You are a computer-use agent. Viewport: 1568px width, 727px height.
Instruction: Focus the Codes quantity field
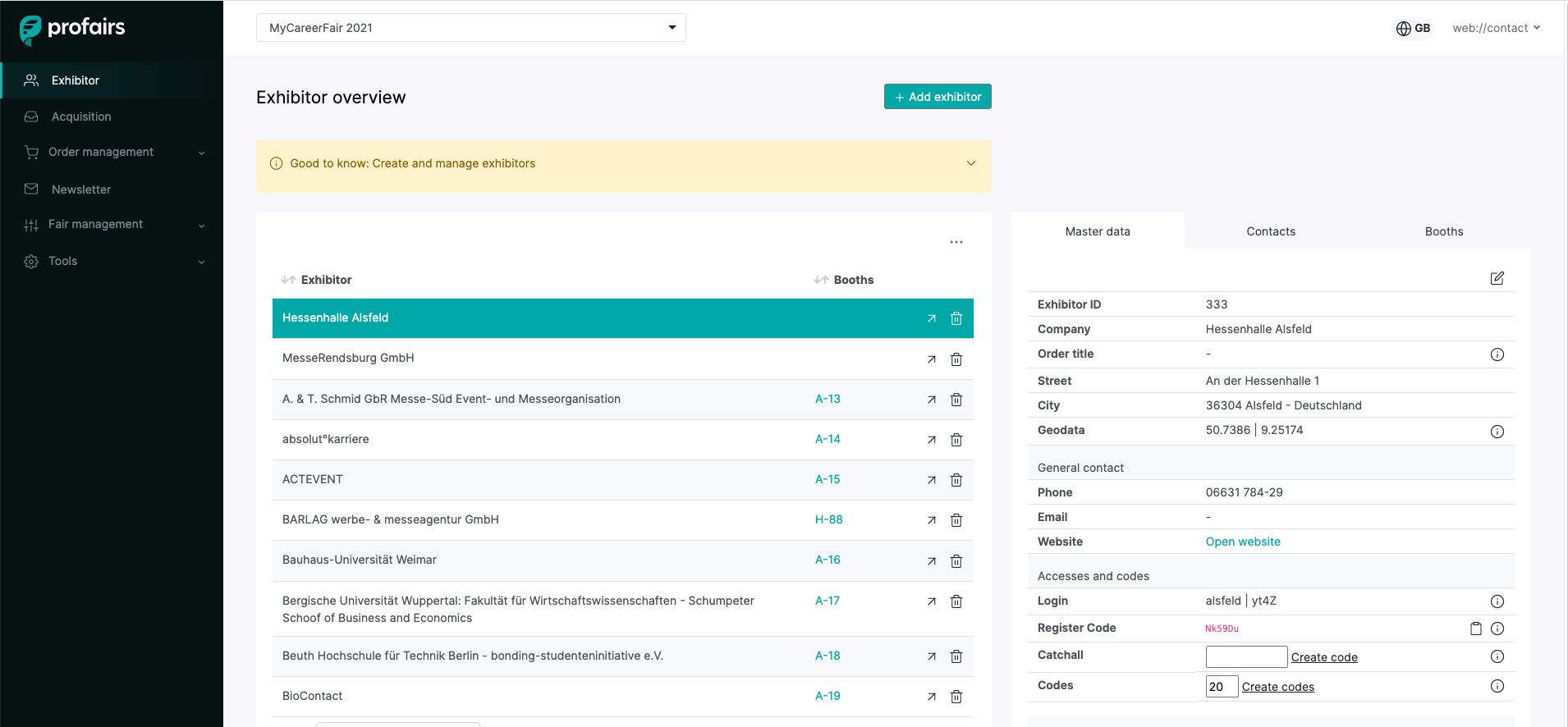pos(1222,686)
